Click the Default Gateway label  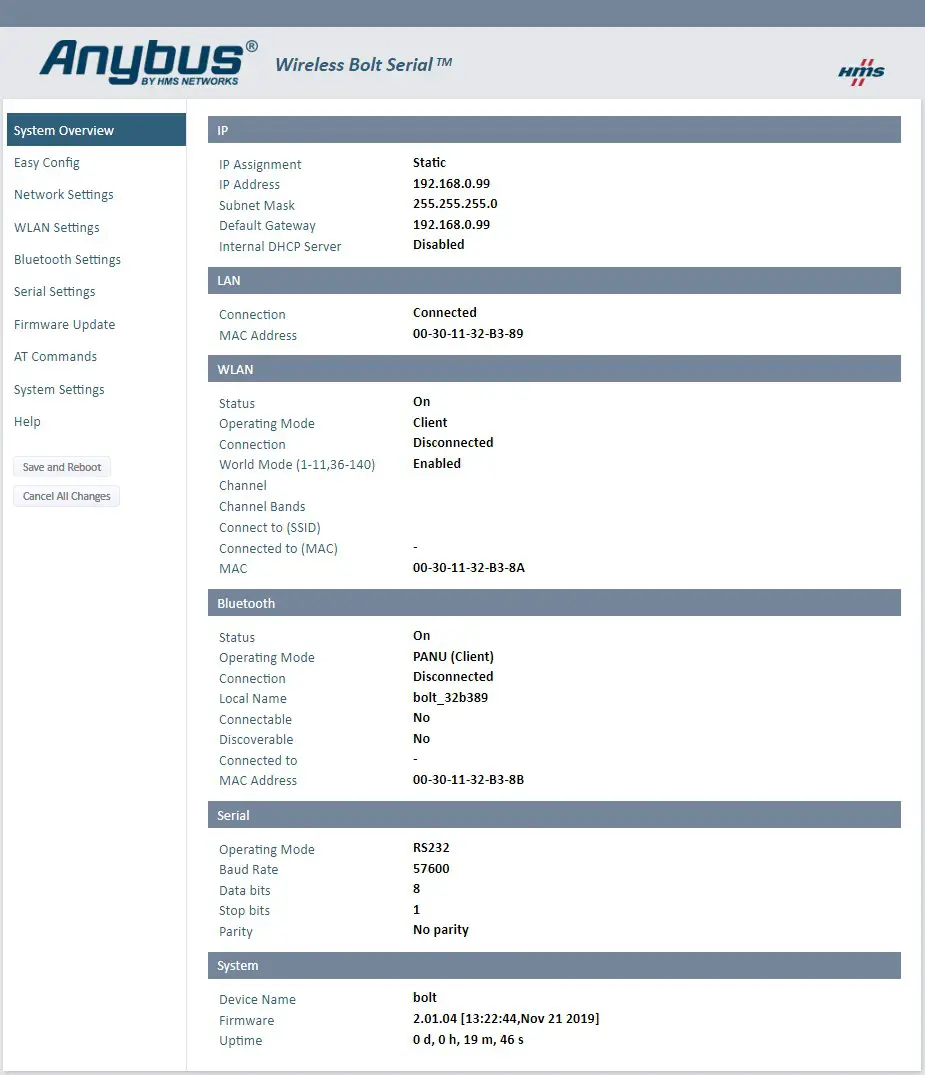tap(267, 226)
